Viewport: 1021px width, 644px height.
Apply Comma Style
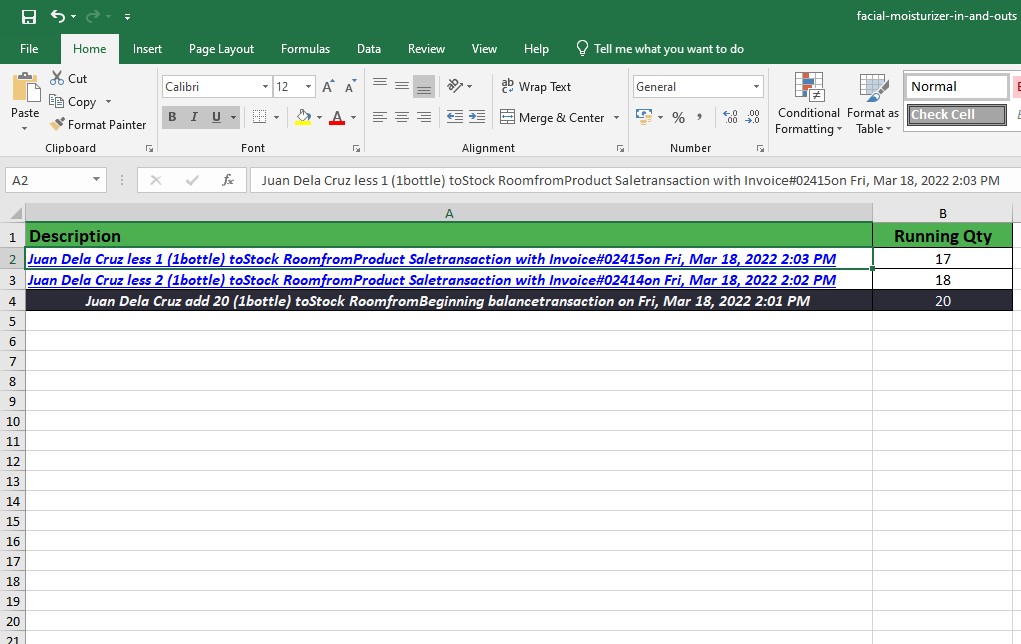coord(700,117)
